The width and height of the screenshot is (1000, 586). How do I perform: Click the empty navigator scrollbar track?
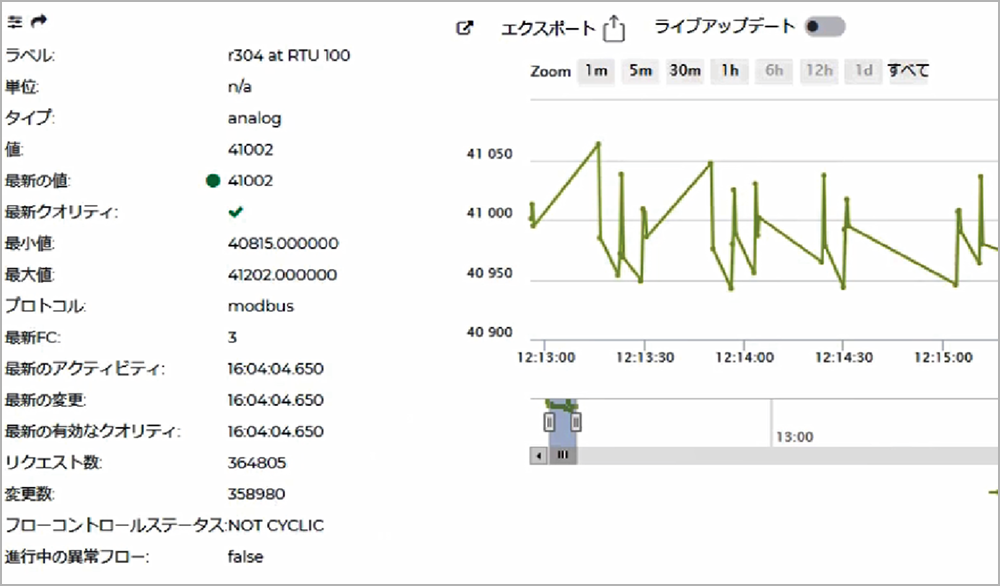point(780,455)
